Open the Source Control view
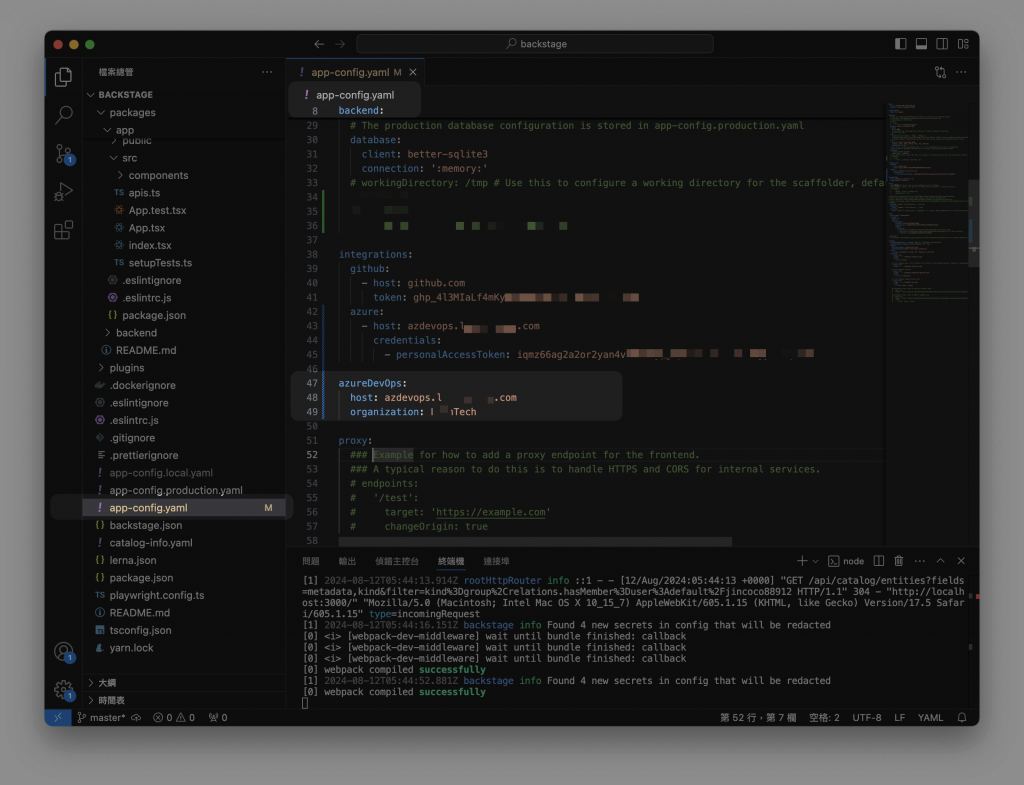1024x785 pixels. [x=63, y=154]
